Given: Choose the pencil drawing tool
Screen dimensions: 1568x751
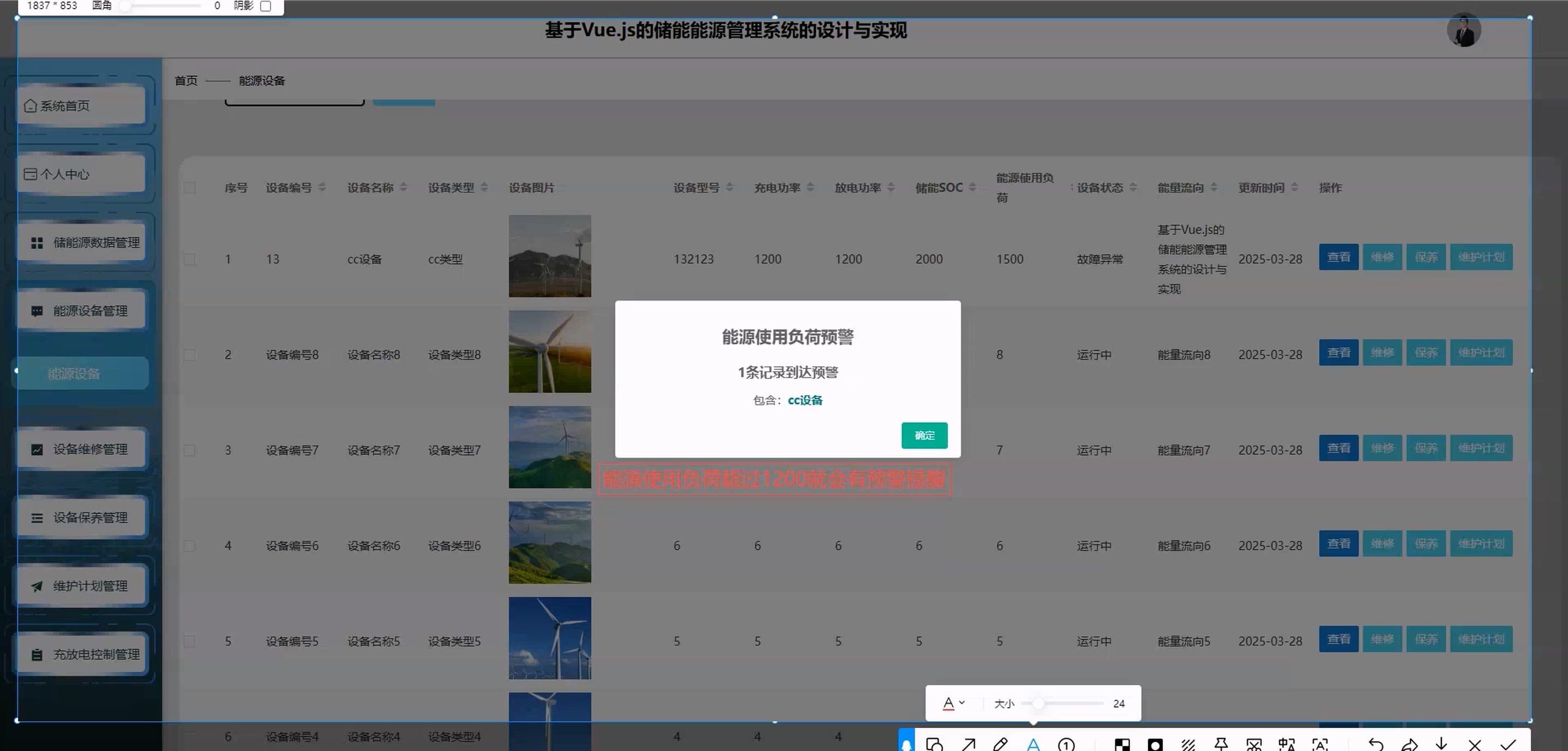Looking at the screenshot, I should [x=1000, y=744].
